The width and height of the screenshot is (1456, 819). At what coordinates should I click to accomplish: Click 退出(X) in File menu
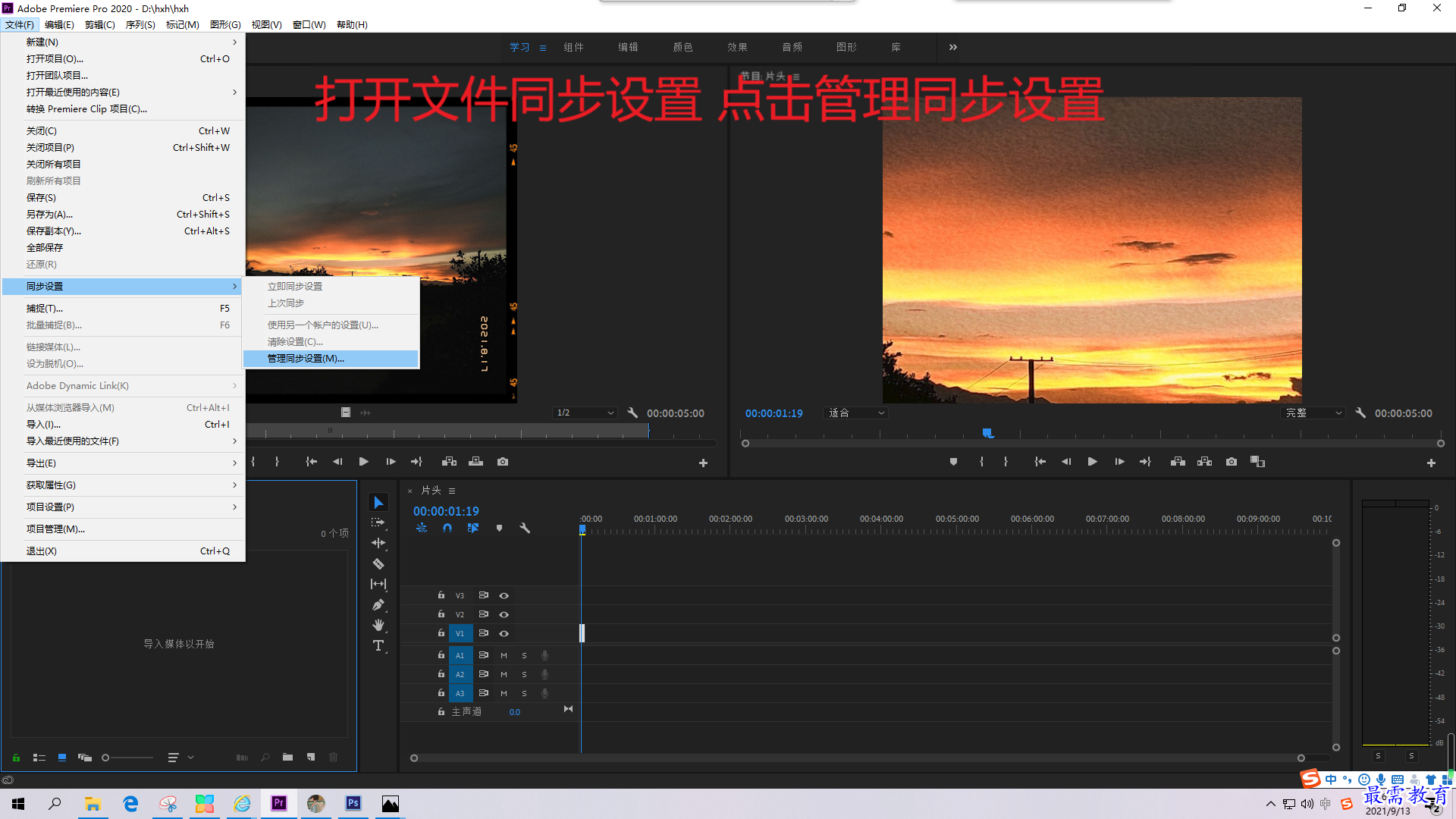(x=123, y=551)
